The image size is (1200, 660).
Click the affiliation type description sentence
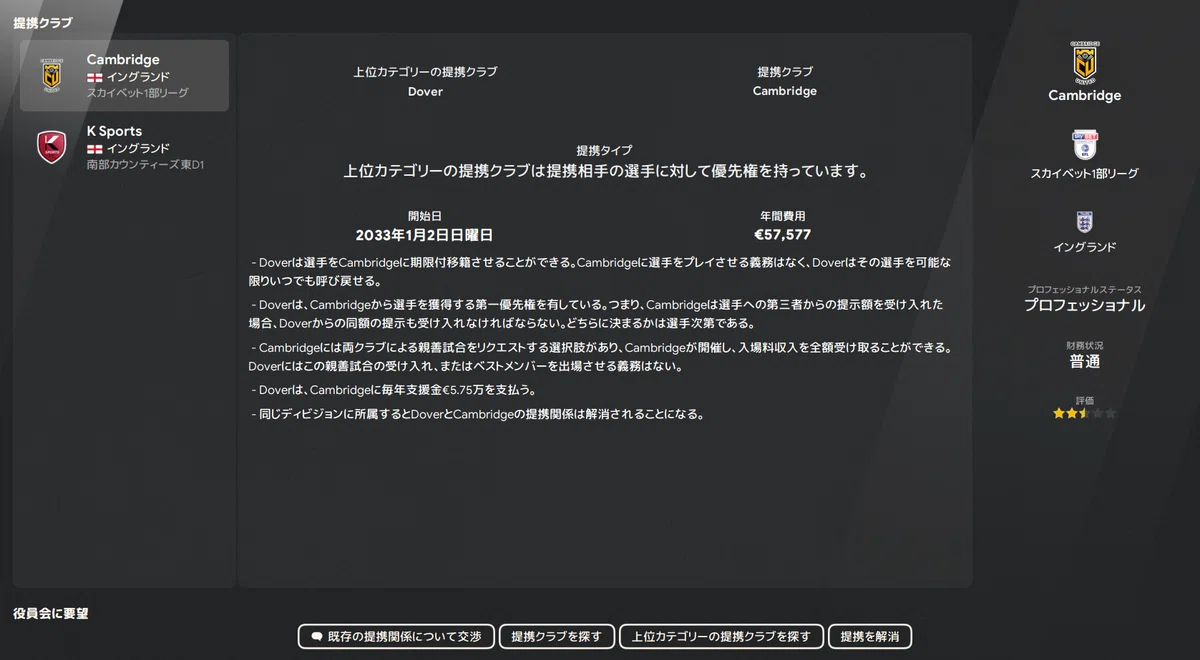(604, 171)
